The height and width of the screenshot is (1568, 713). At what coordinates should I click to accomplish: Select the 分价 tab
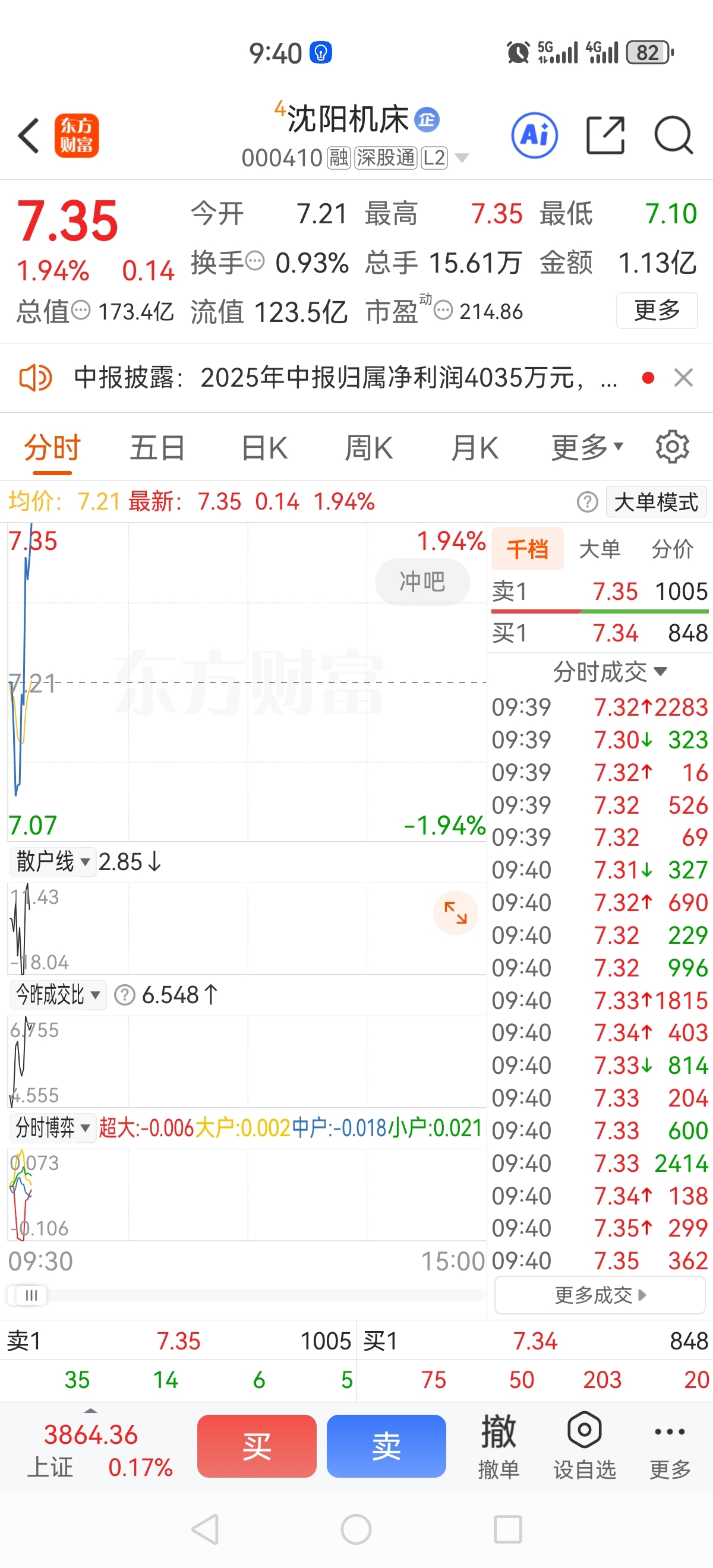pos(672,549)
